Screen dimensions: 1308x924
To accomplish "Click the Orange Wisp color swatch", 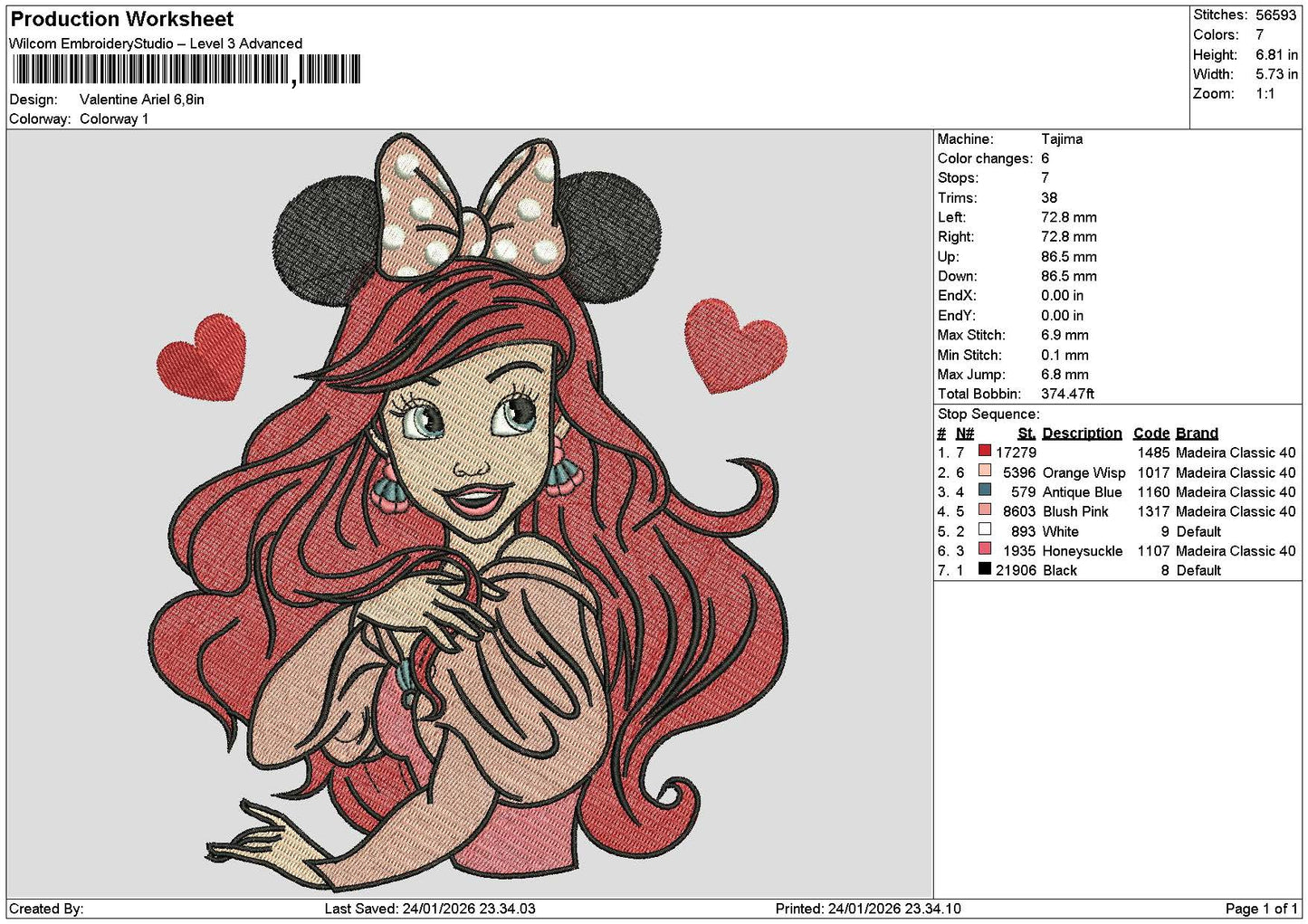I will point(984,471).
